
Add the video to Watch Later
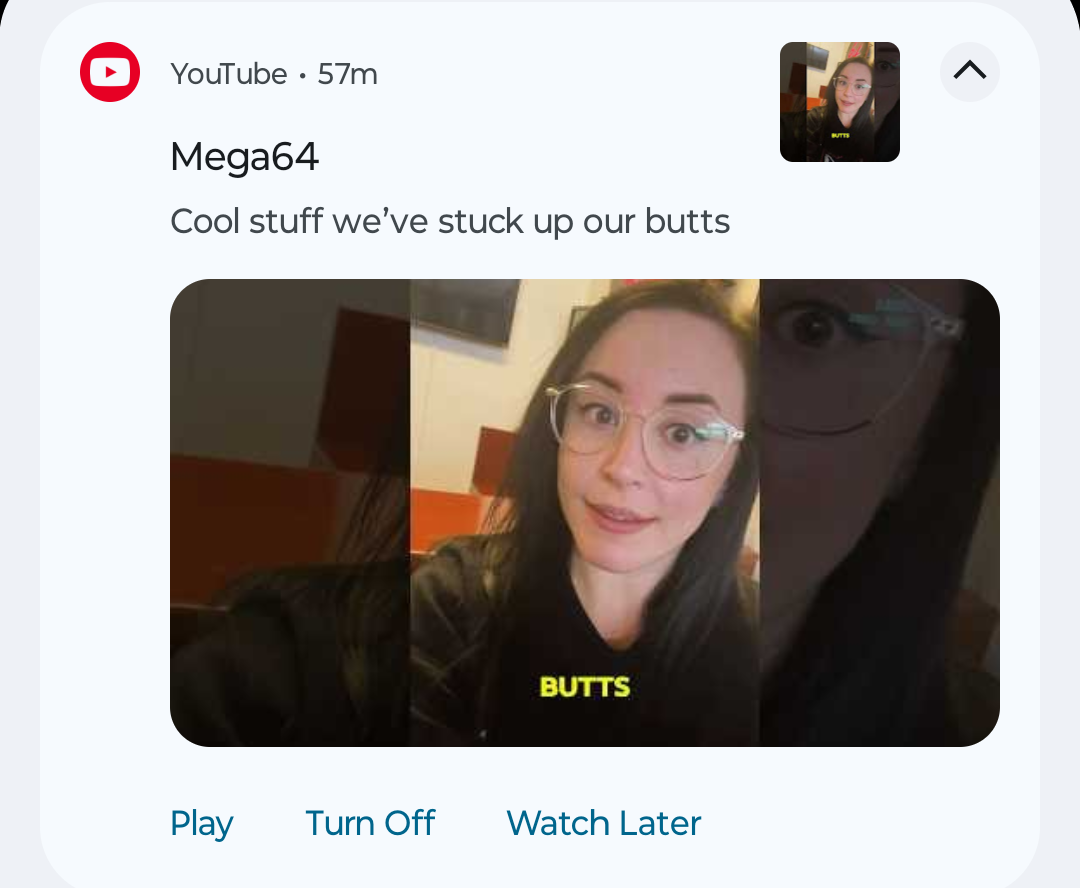603,823
